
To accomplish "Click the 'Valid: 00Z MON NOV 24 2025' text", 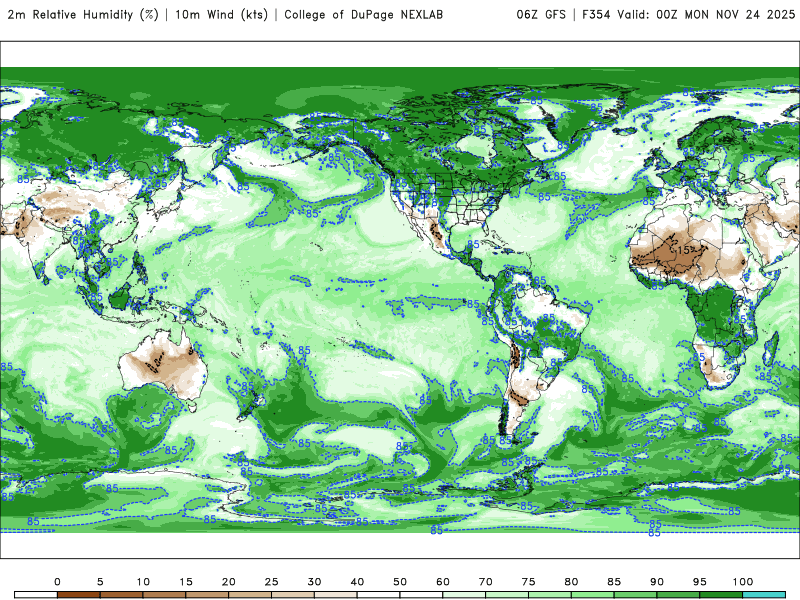I will coord(706,15).
